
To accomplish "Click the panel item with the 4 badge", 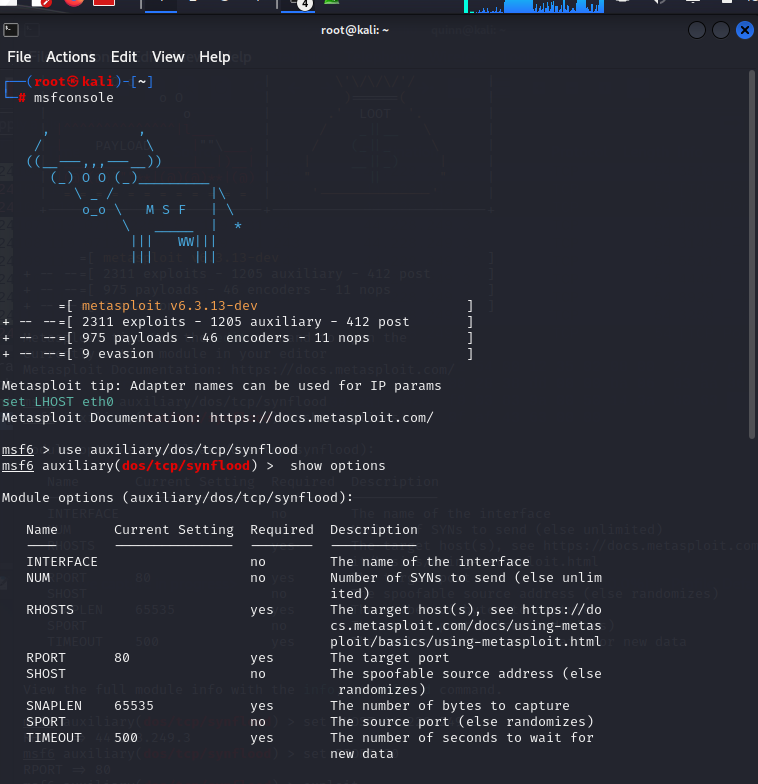I will point(298,5).
